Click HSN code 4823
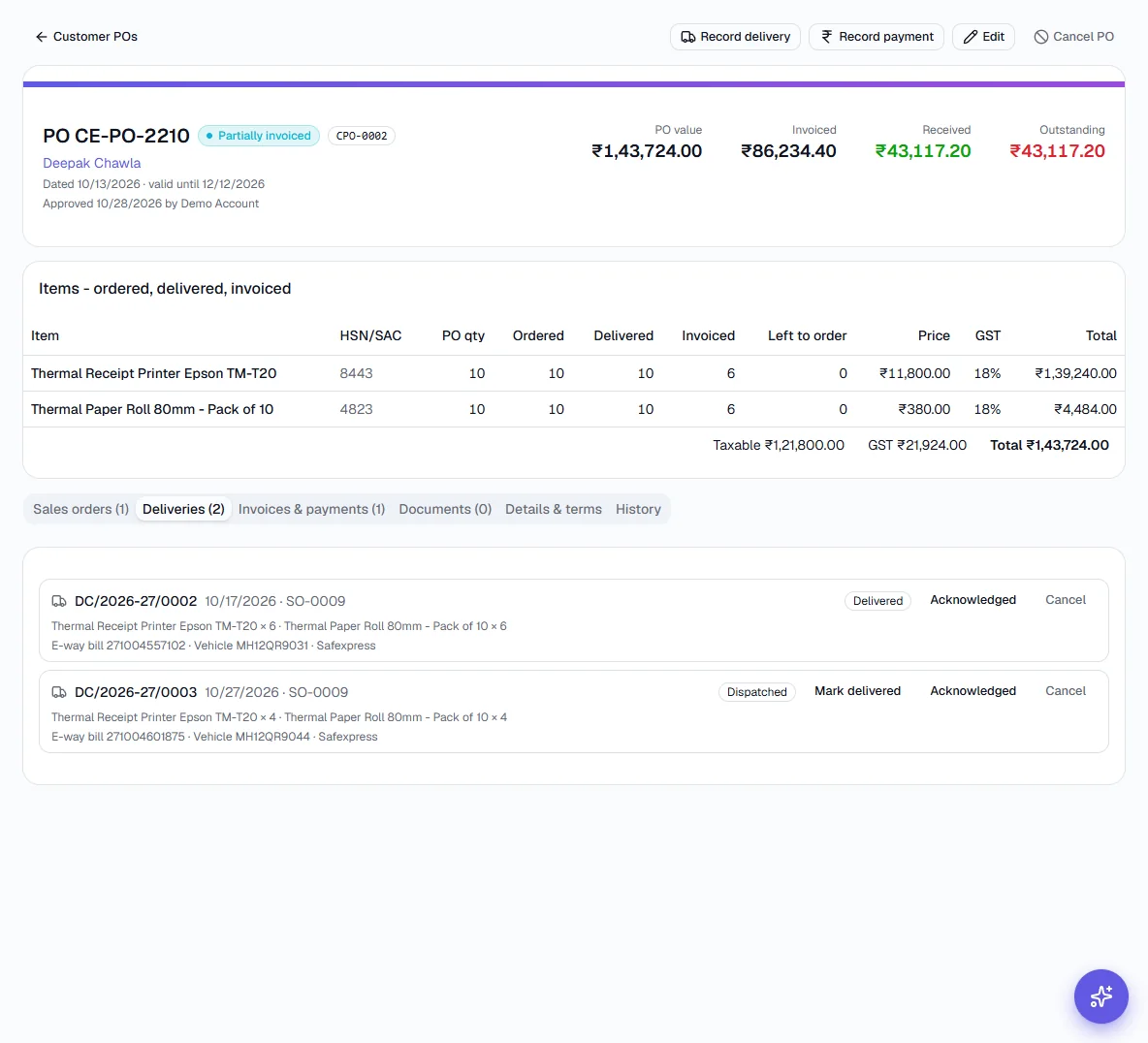 356,409
